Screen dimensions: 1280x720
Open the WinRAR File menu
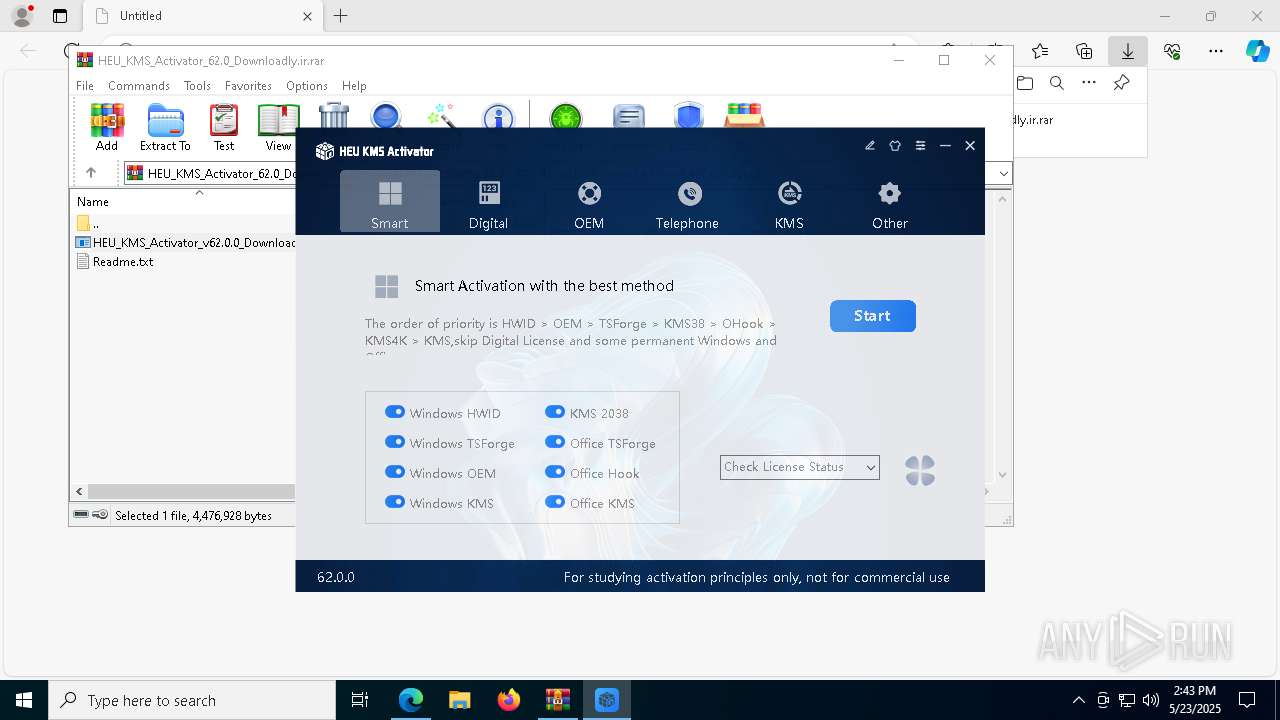click(x=85, y=86)
